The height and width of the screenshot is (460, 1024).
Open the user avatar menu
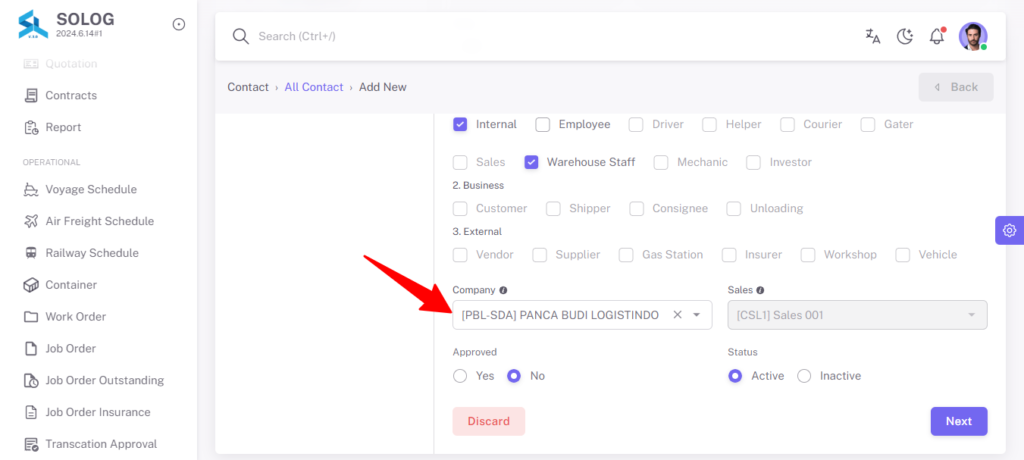coord(973,36)
